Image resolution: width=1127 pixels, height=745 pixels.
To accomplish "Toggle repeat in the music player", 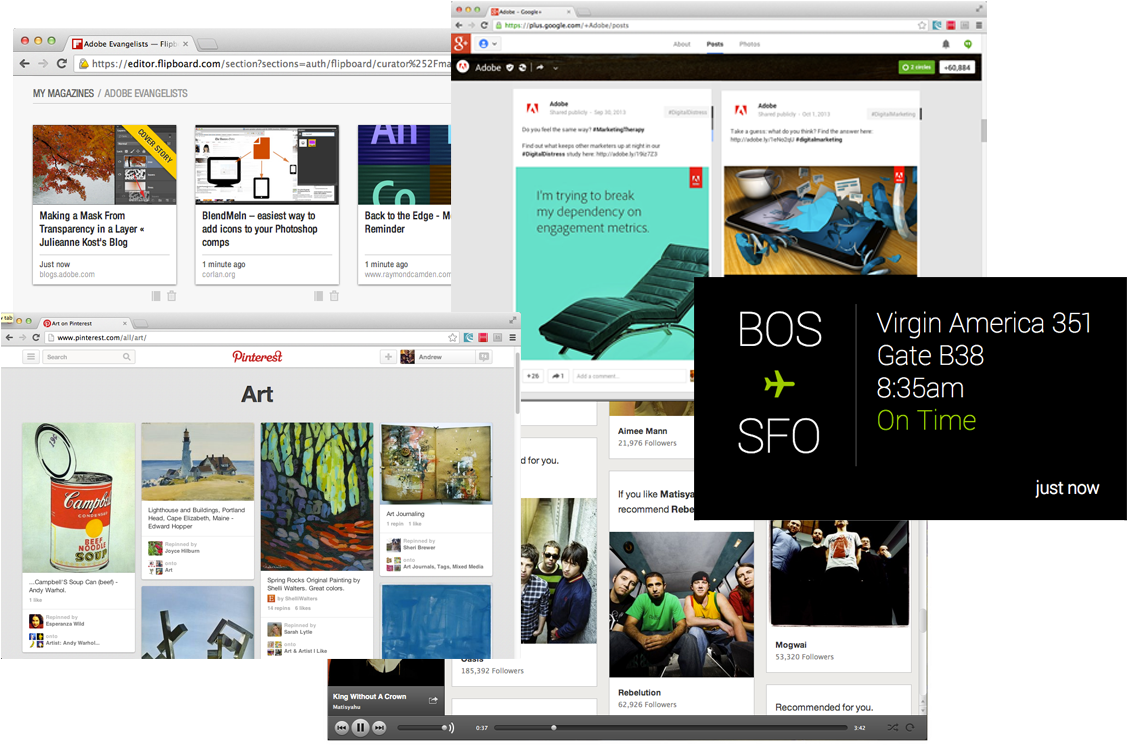I will 910,728.
